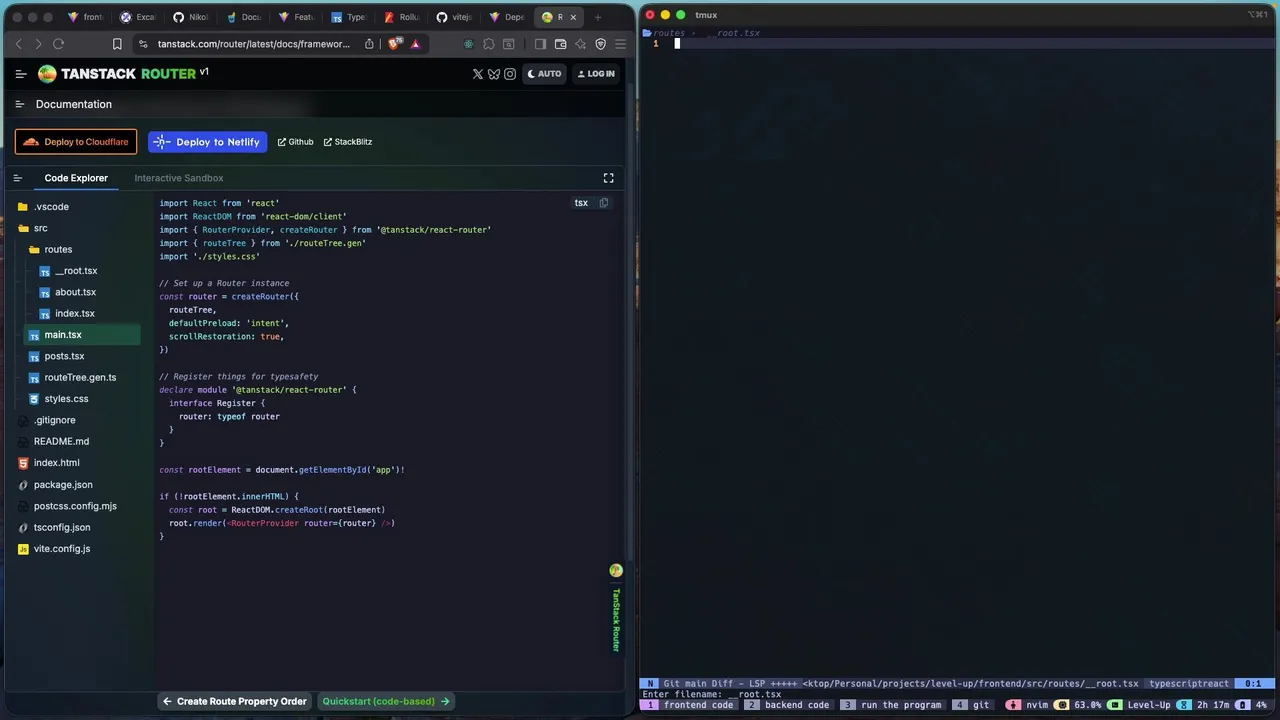Open the browser hamburger menu
The image size is (1280, 720).
[620, 44]
